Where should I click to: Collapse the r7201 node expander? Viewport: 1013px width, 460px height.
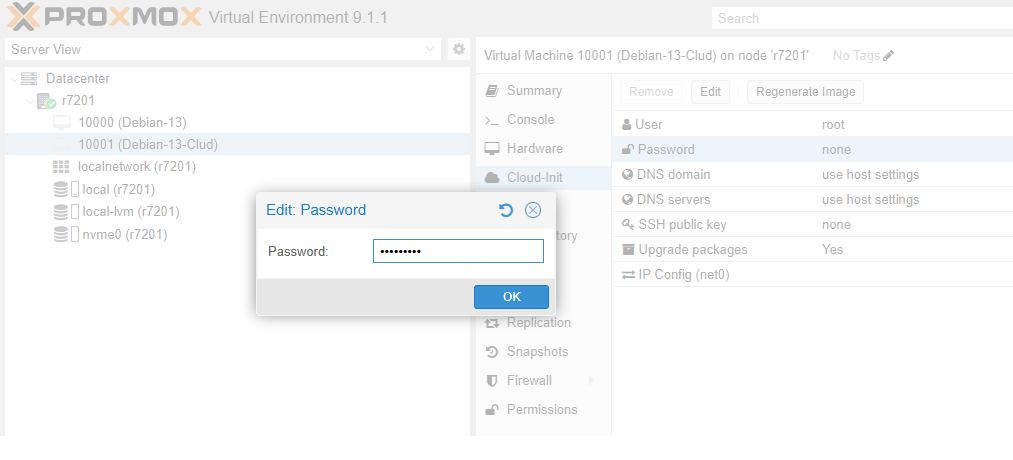pyautogui.click(x=29, y=100)
